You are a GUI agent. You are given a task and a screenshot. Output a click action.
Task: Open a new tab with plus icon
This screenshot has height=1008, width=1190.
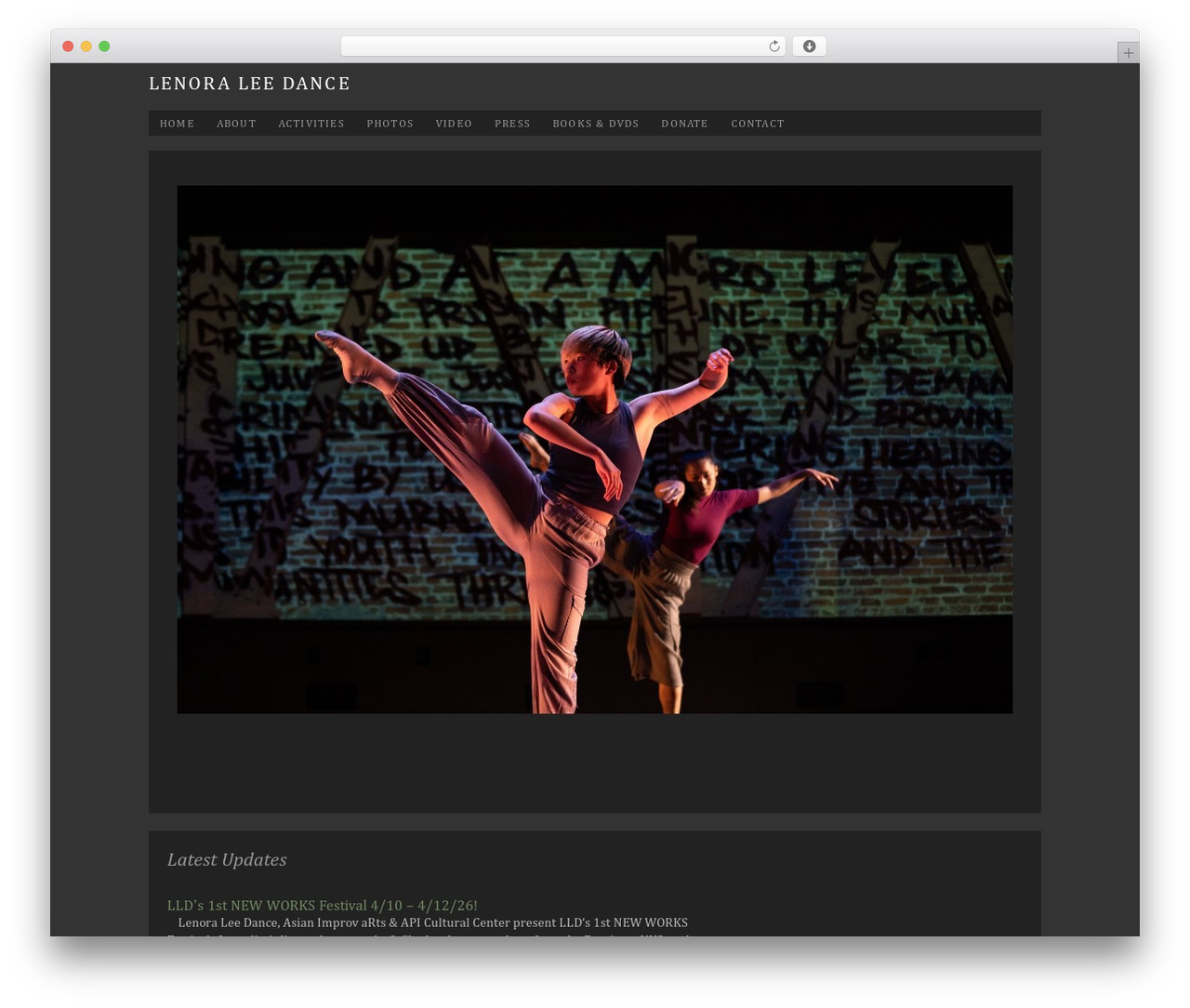click(1128, 53)
